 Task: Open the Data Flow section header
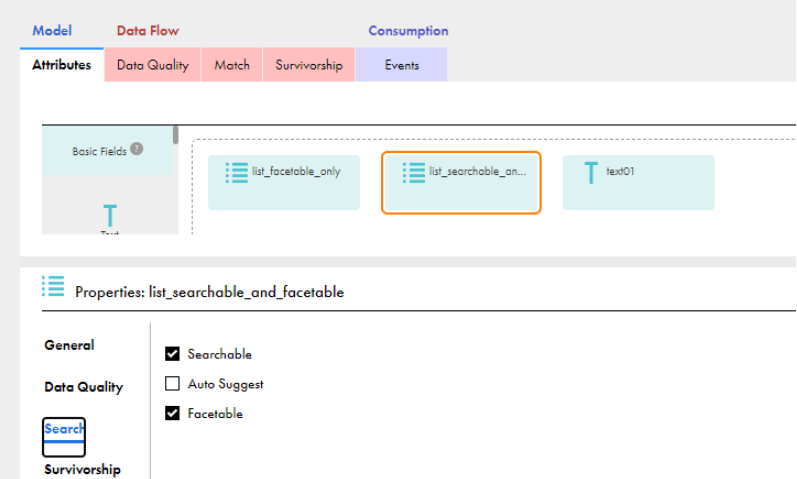(x=147, y=31)
